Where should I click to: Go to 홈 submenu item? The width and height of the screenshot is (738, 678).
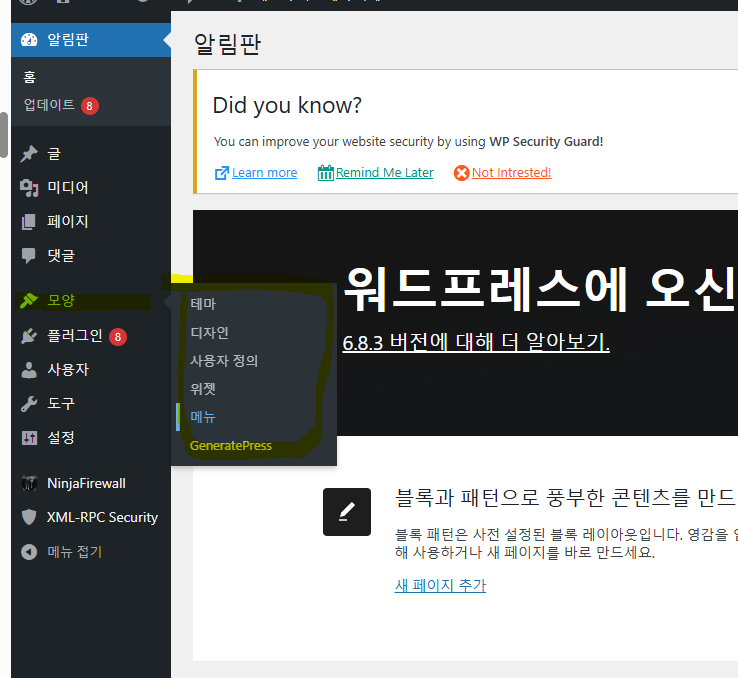[x=30, y=77]
